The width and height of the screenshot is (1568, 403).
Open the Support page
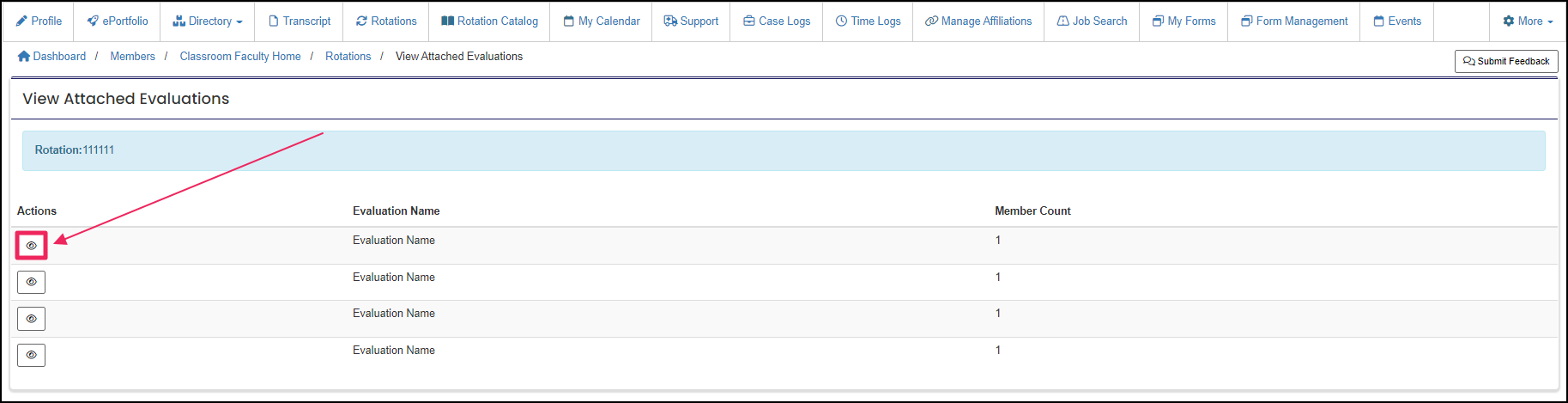[691, 21]
